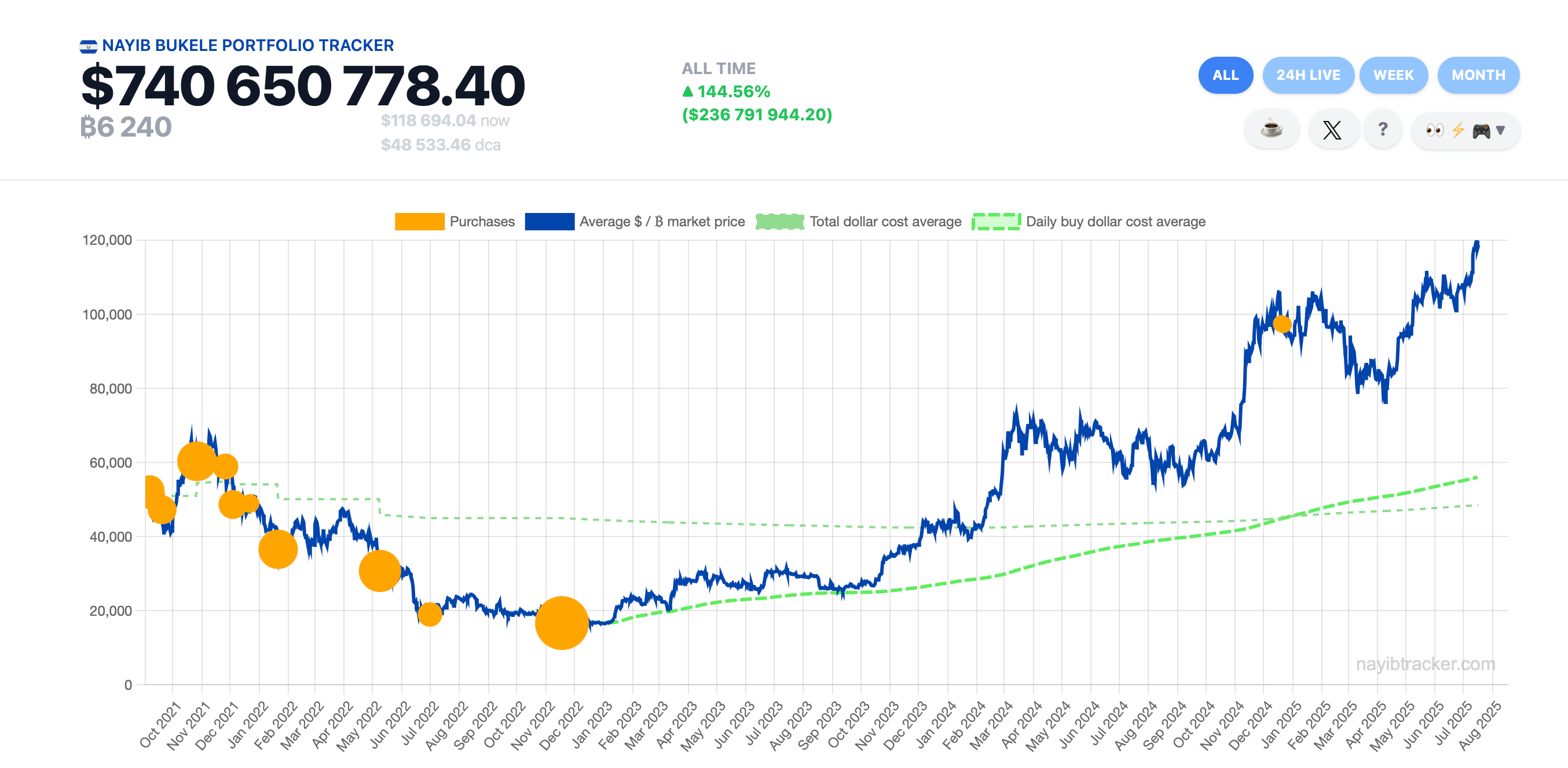
Task: Toggle Daily buy dollar cost average legend
Action: (1089, 222)
